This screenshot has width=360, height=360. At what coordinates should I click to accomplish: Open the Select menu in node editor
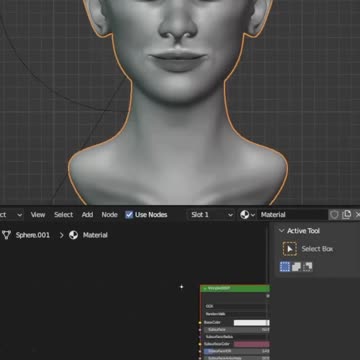tap(63, 215)
